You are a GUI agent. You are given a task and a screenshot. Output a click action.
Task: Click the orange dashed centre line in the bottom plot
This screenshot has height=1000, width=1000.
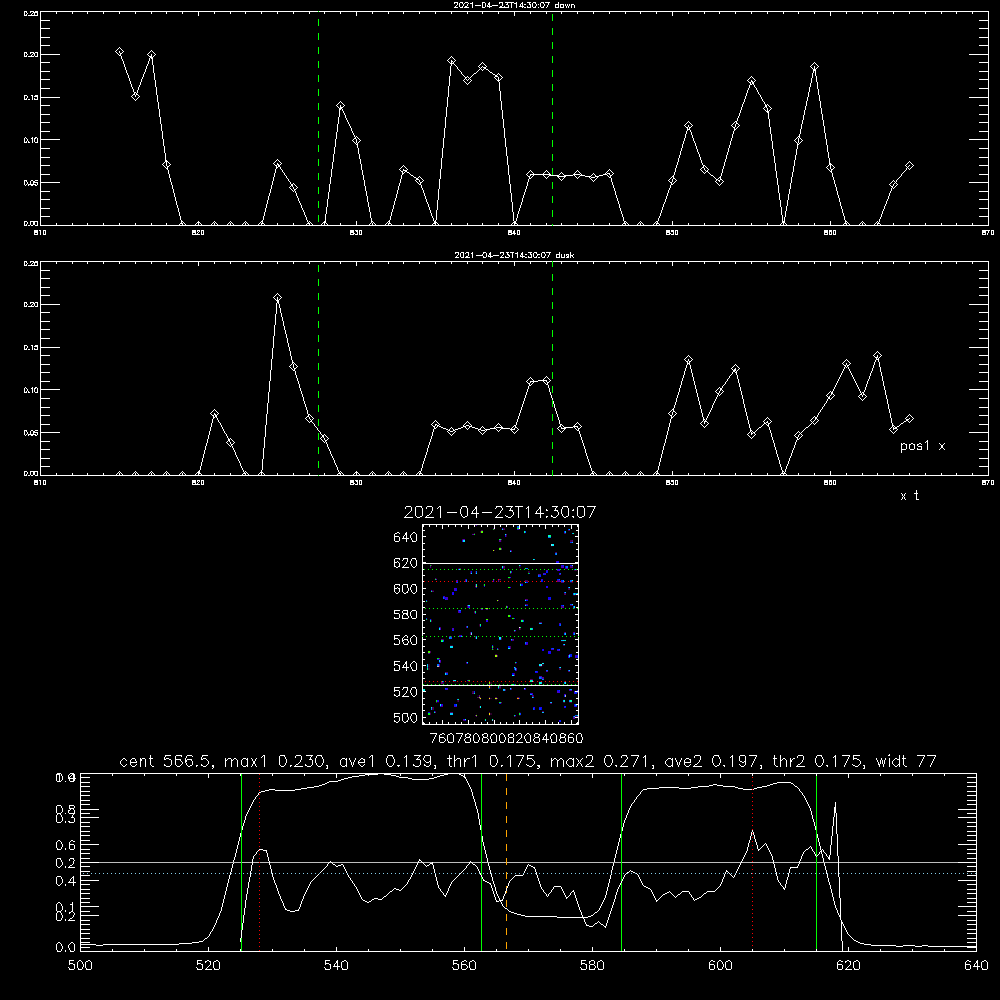(x=506, y=861)
